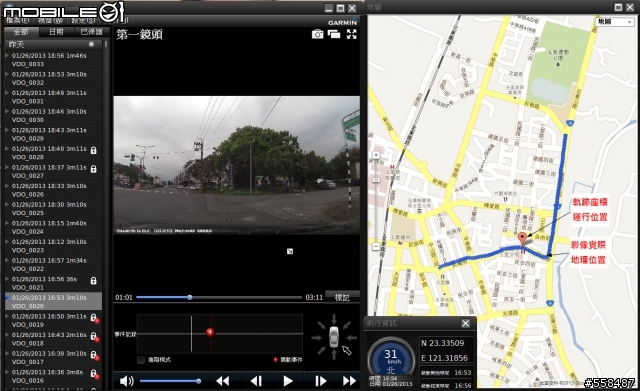This screenshot has height=391, width=640.
Task: Enter fullscreen video mode
Action: [351, 34]
